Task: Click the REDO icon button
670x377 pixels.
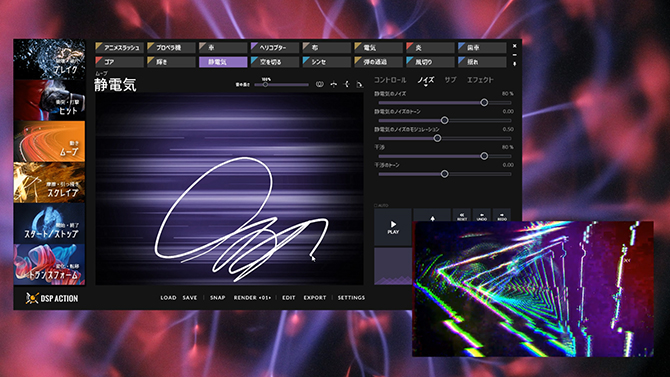Action: 502,215
